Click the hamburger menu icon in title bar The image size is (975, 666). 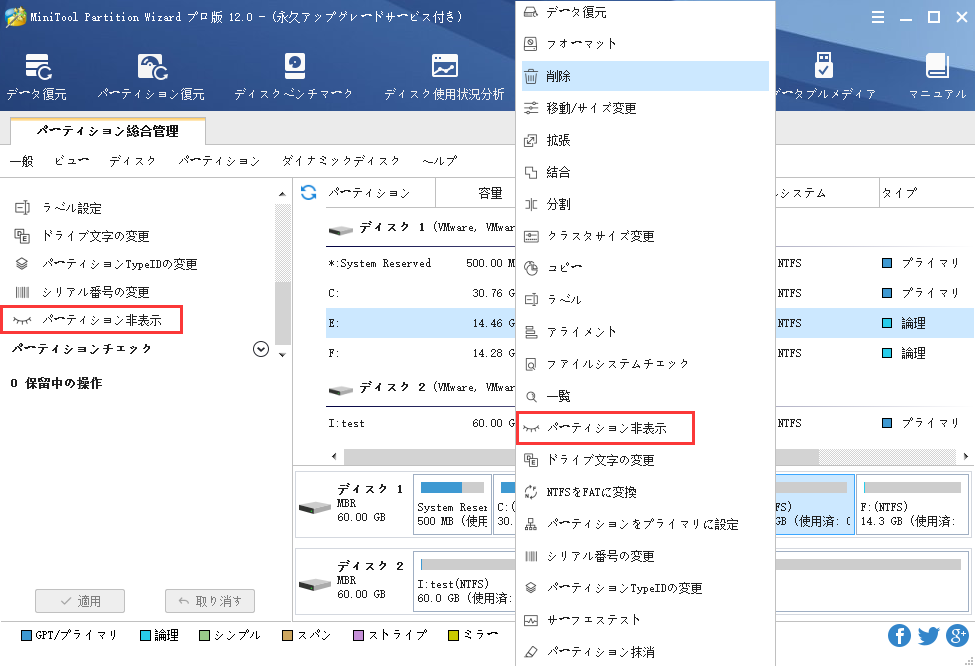(877, 17)
